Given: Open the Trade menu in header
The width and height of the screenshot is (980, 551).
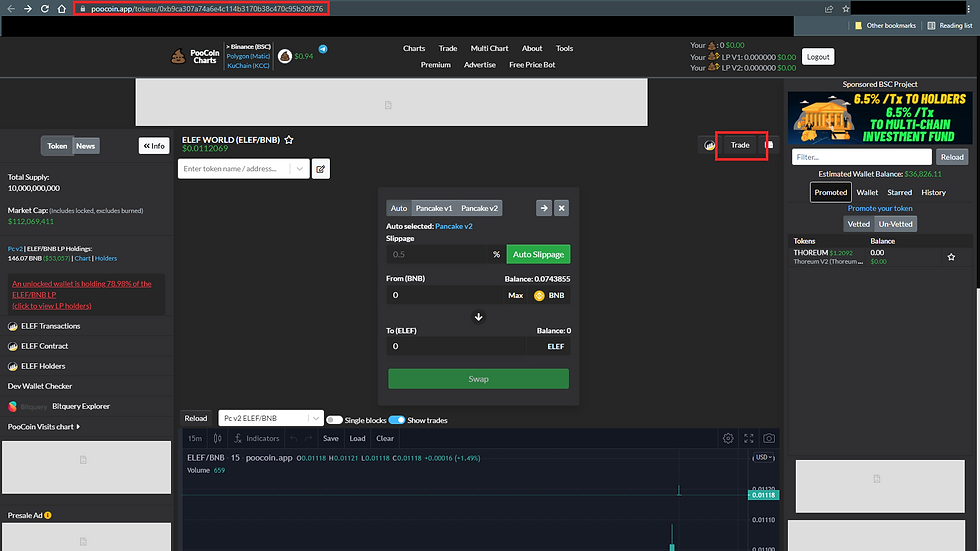Looking at the screenshot, I should (448, 48).
